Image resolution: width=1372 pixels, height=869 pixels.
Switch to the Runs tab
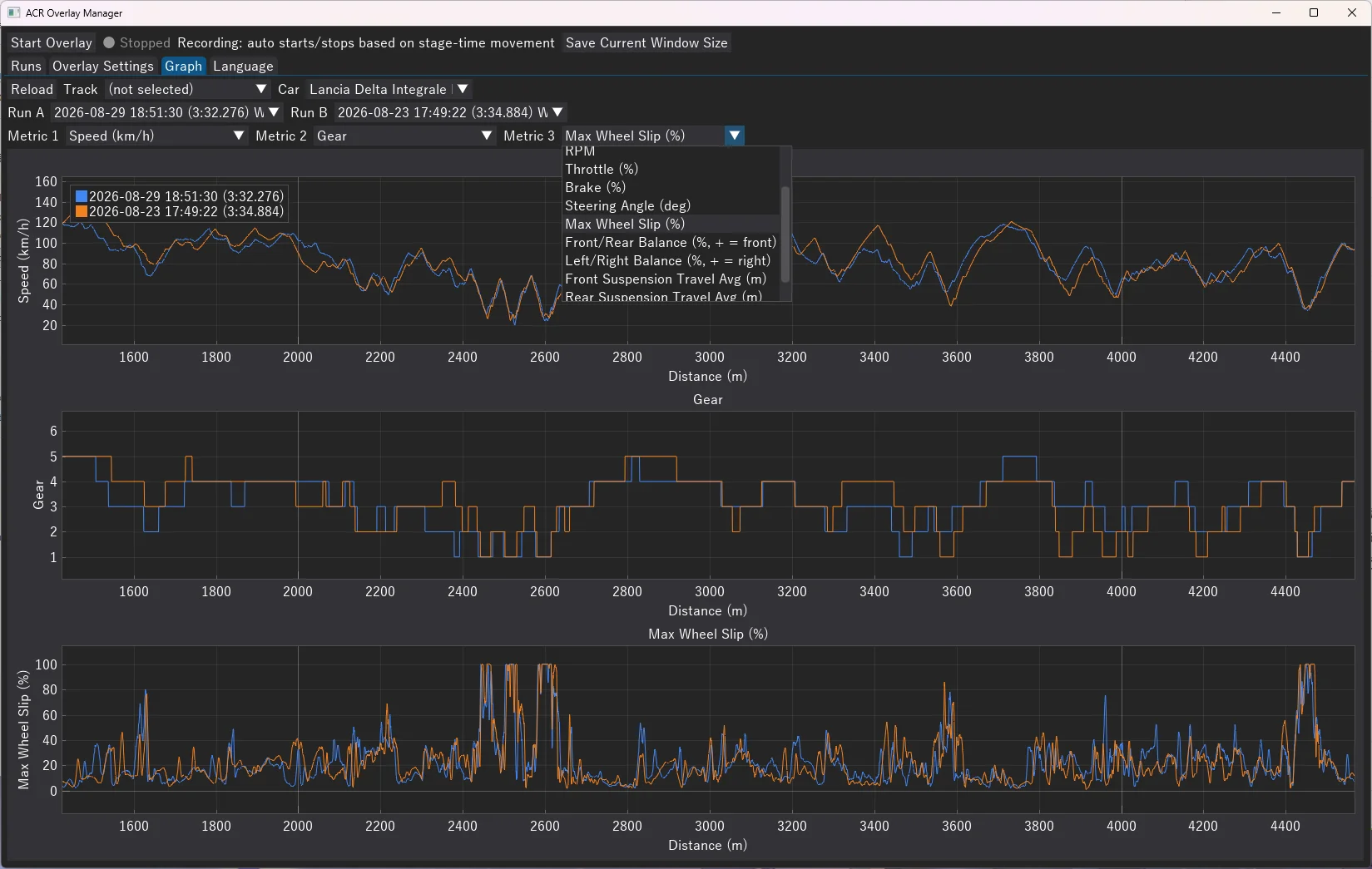tap(26, 66)
